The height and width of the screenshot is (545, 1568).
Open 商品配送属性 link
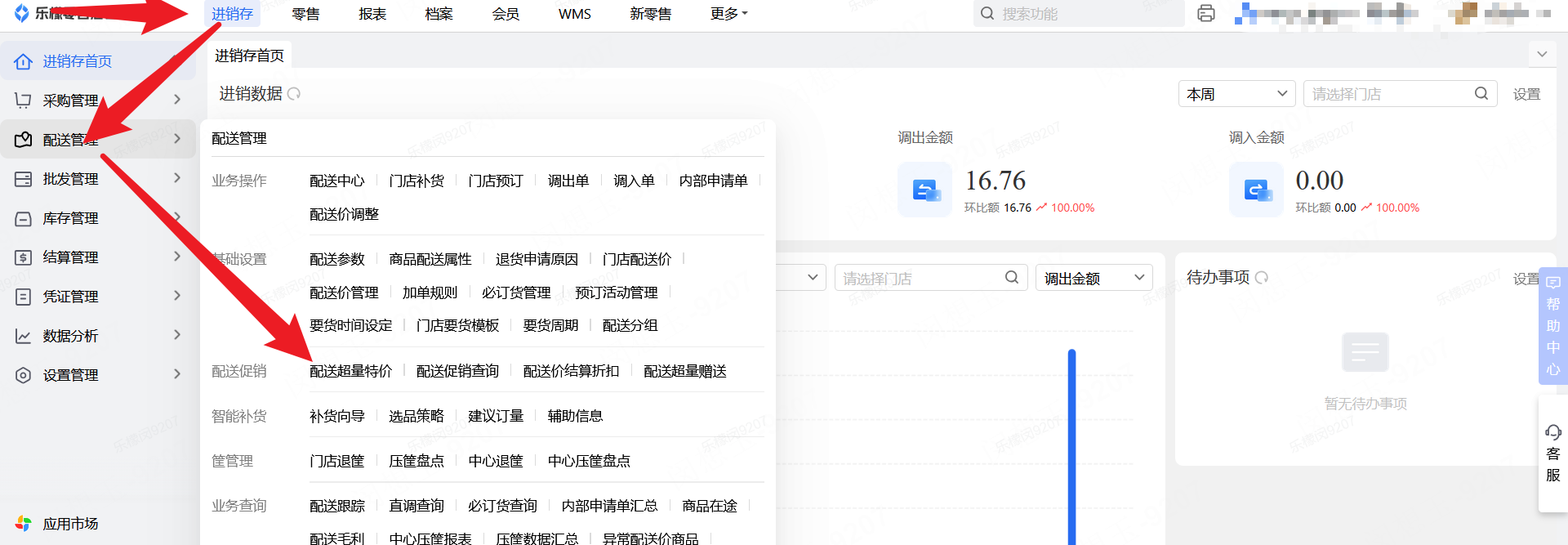tap(430, 259)
